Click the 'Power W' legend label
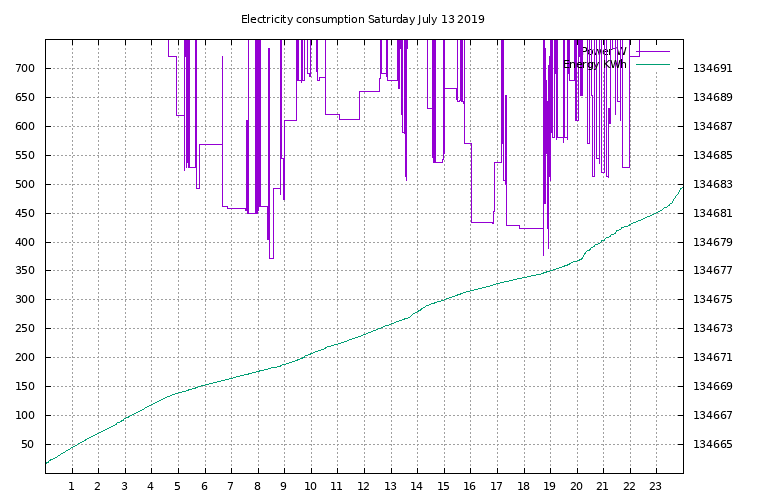Image resolution: width=768 pixels, height=500 pixels. point(603,51)
